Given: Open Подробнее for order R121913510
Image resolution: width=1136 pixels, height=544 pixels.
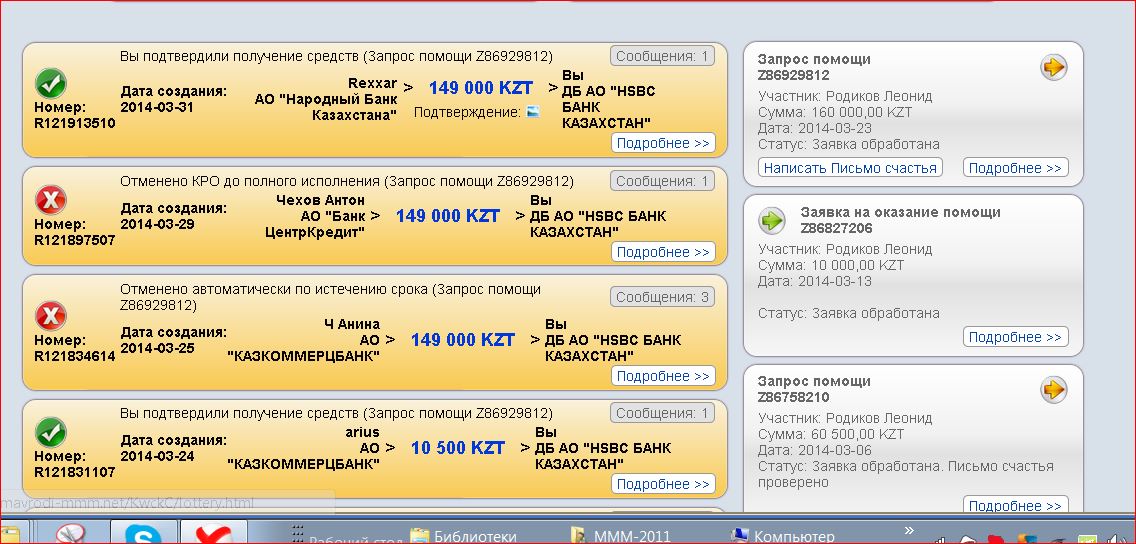Looking at the screenshot, I should click(x=663, y=143).
